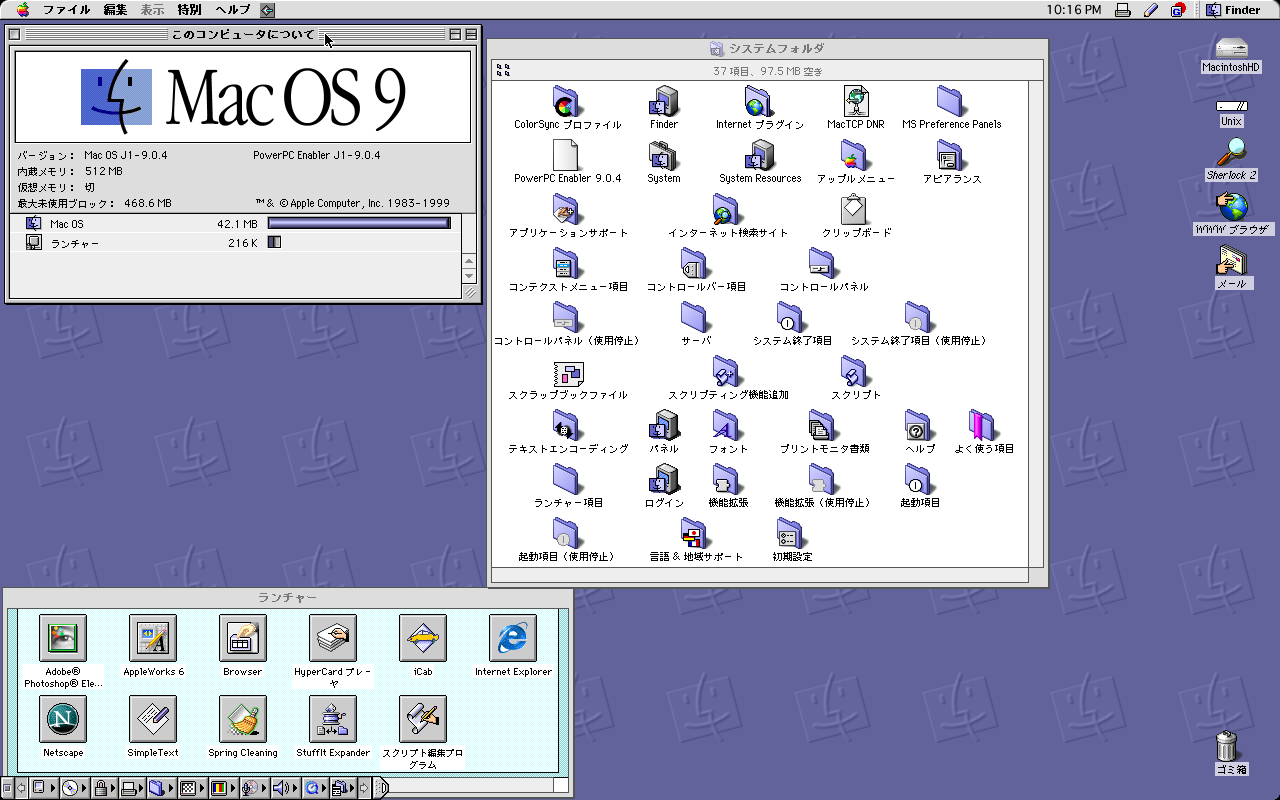Click the Mac OS memory usage bar

(x=359, y=223)
